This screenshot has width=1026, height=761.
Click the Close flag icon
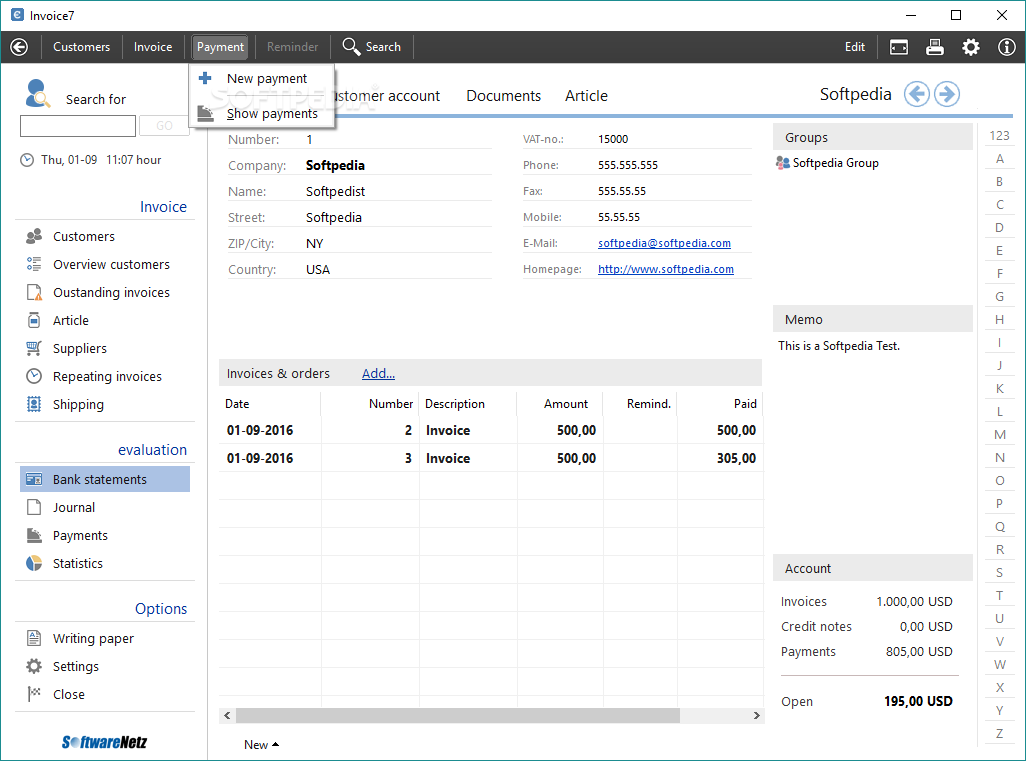pyautogui.click(x=34, y=694)
